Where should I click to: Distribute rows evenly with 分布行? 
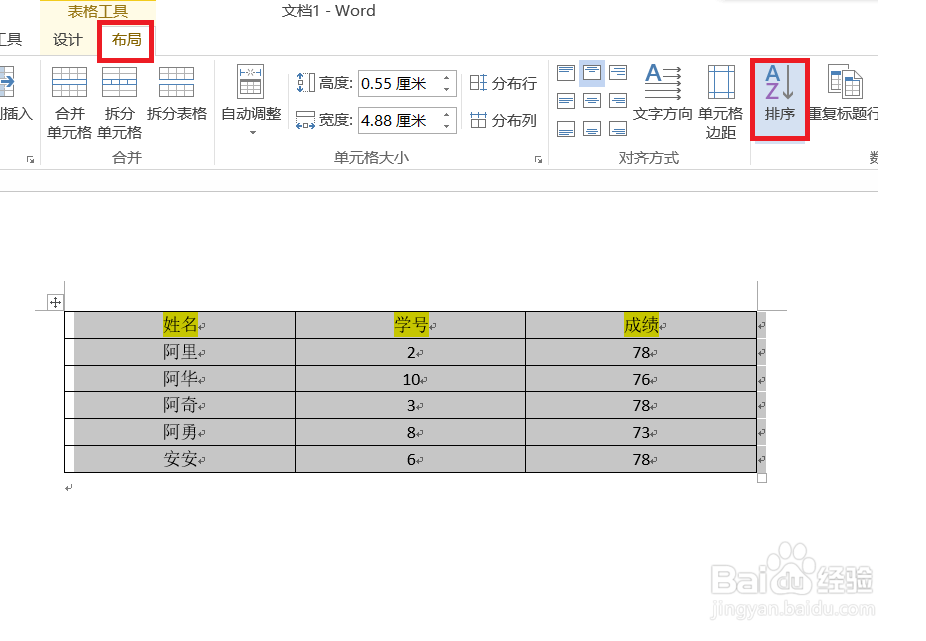503,84
